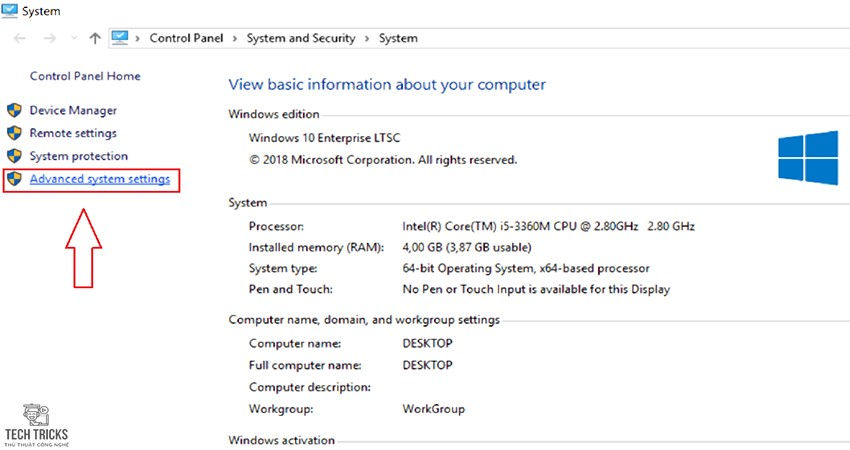Click the shield icon beside System protection
The height and width of the screenshot is (450, 850).
click(14, 156)
